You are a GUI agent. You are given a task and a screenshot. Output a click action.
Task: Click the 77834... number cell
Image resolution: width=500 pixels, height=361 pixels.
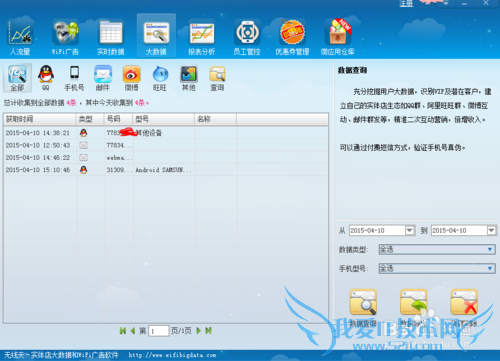coord(119,145)
